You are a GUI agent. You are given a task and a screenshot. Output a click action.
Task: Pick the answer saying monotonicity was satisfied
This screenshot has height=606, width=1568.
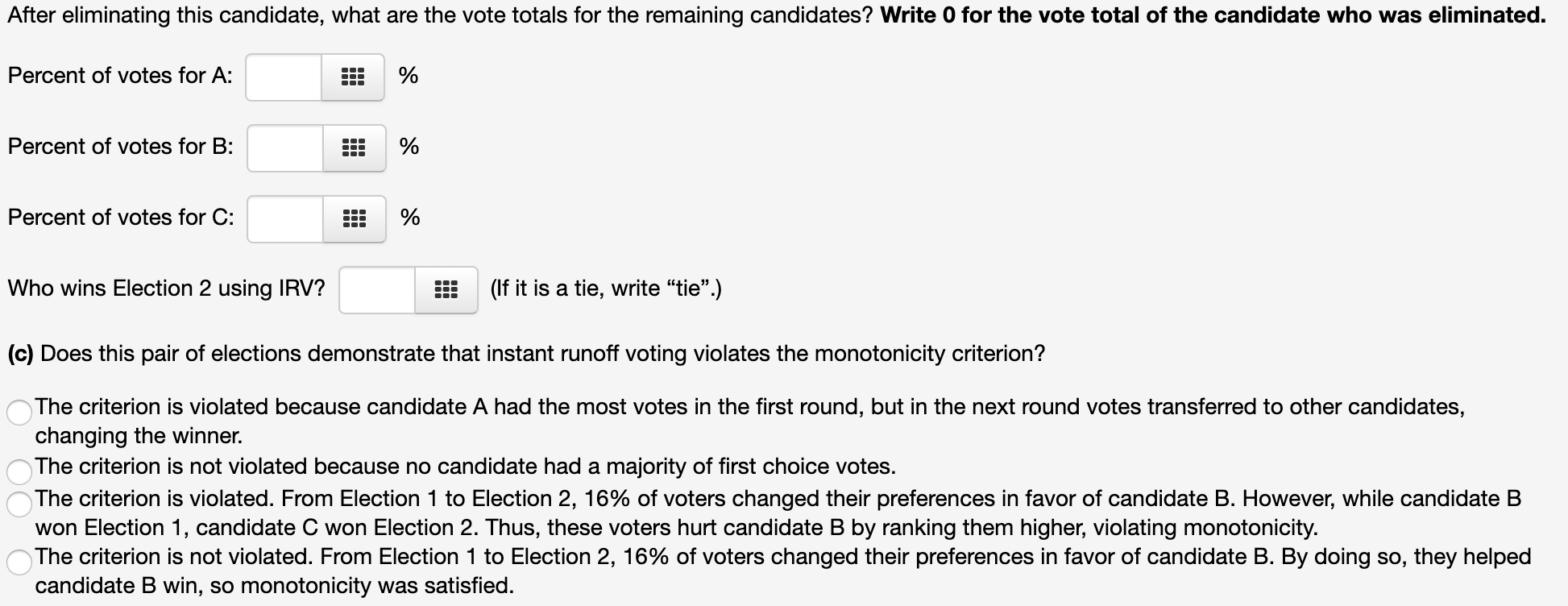click(x=18, y=561)
